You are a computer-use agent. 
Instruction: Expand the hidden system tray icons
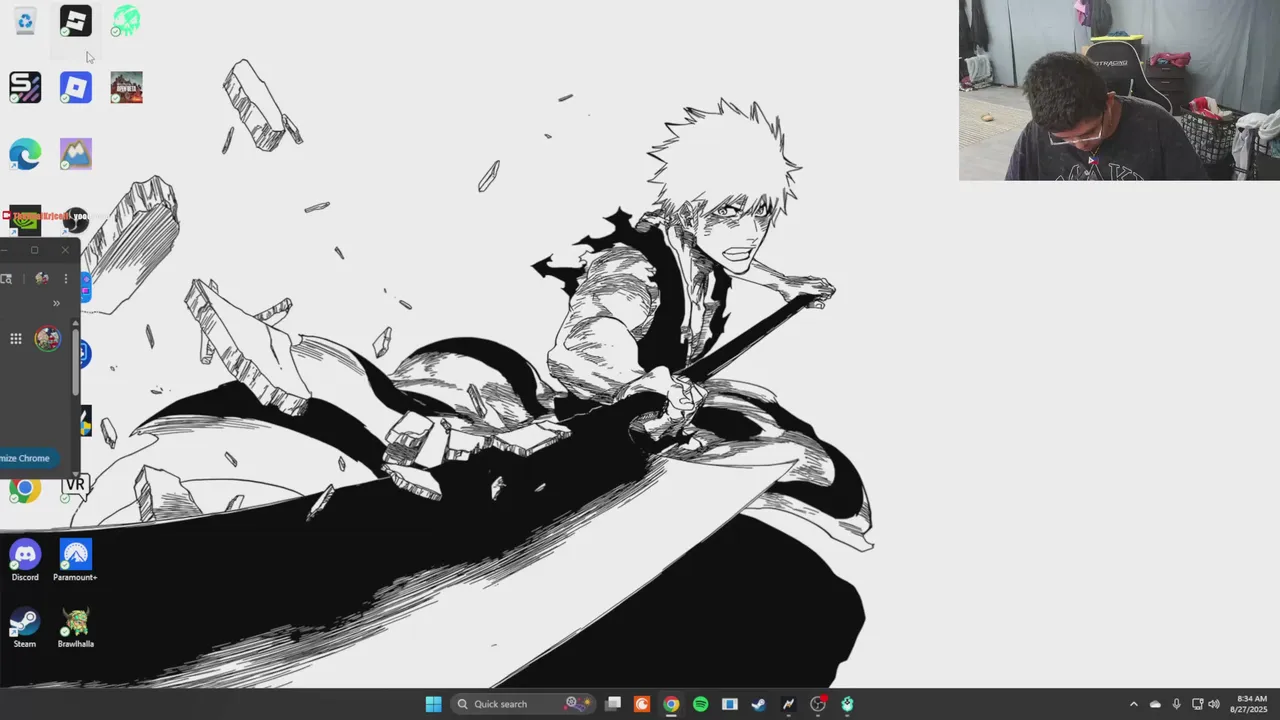(1133, 704)
